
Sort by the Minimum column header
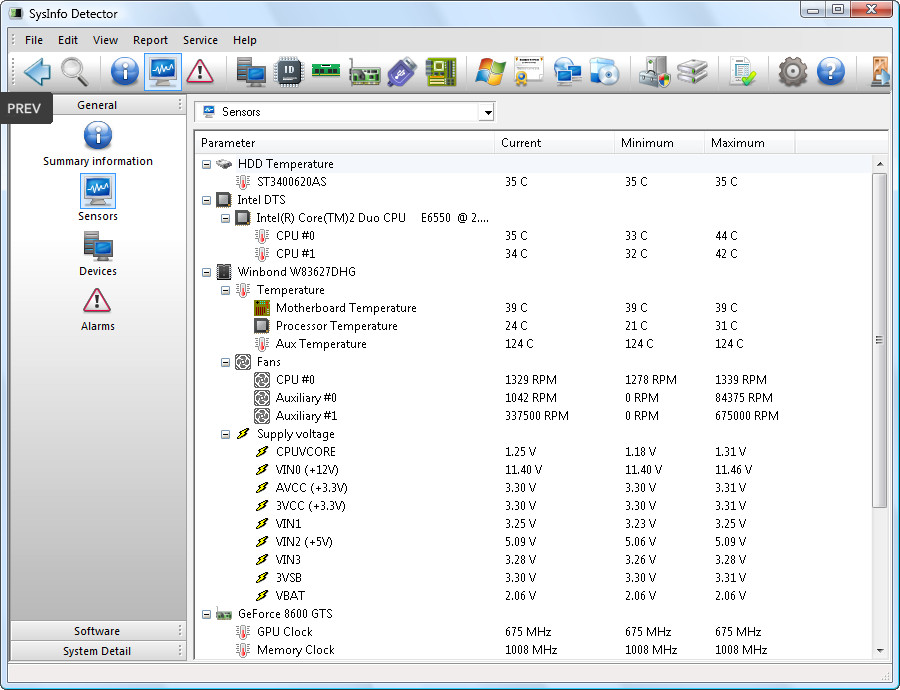click(659, 143)
